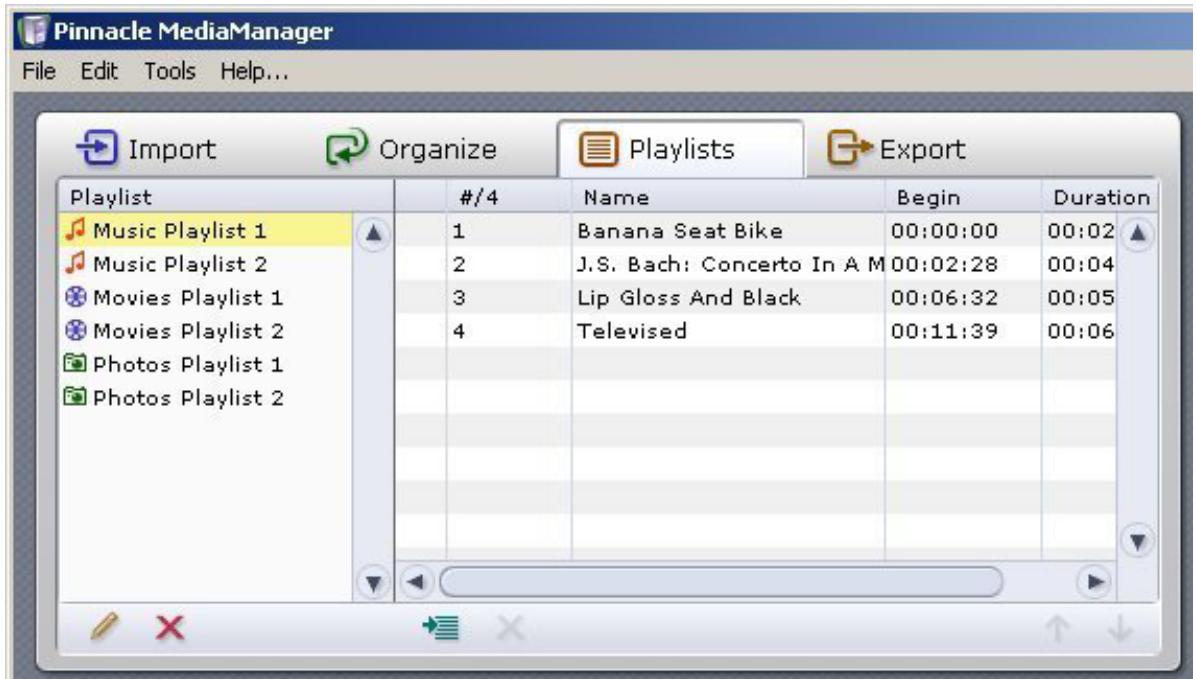Image resolution: width=1196 pixels, height=679 pixels.
Task: Click the move item down arrow icon
Action: 1120,629
